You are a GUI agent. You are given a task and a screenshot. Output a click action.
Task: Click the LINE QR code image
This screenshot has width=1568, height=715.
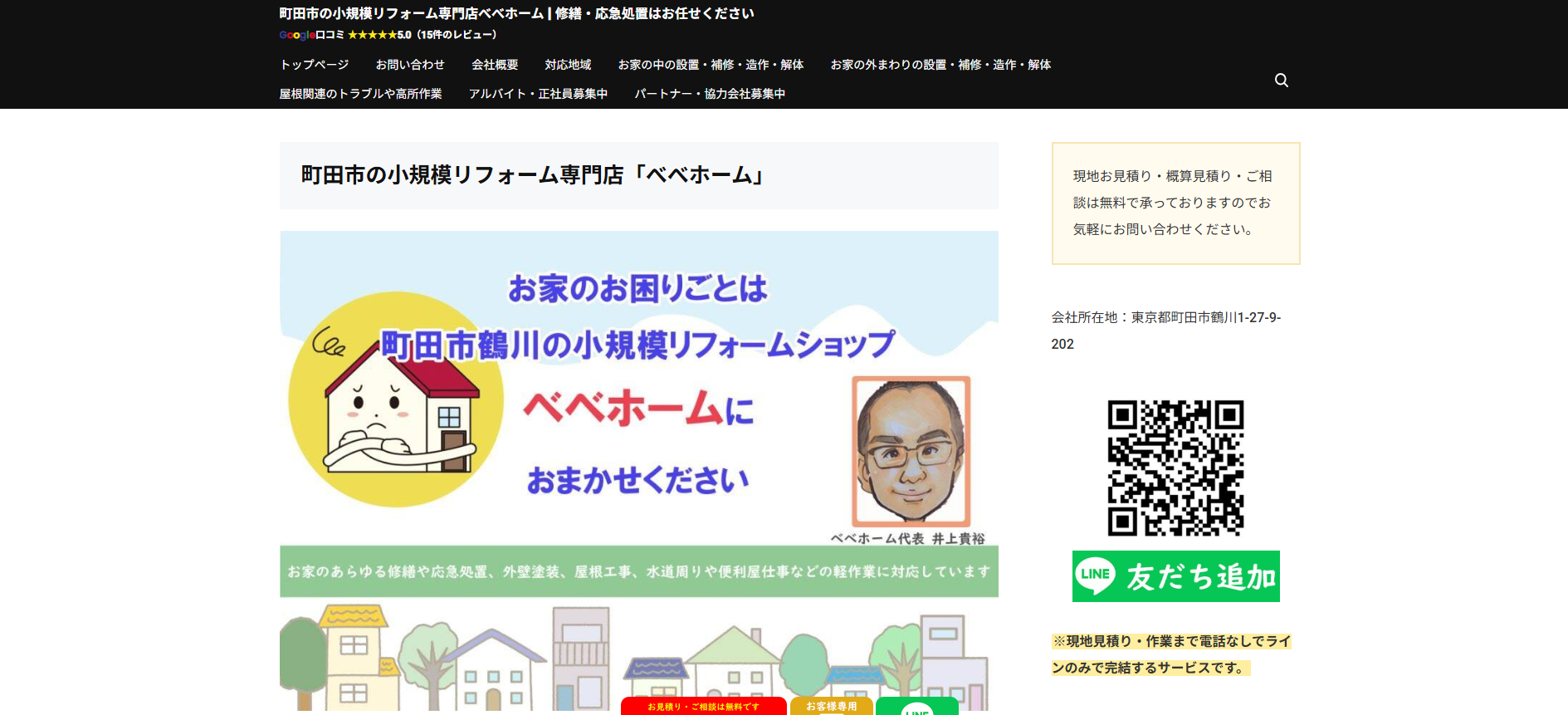coord(1175,468)
